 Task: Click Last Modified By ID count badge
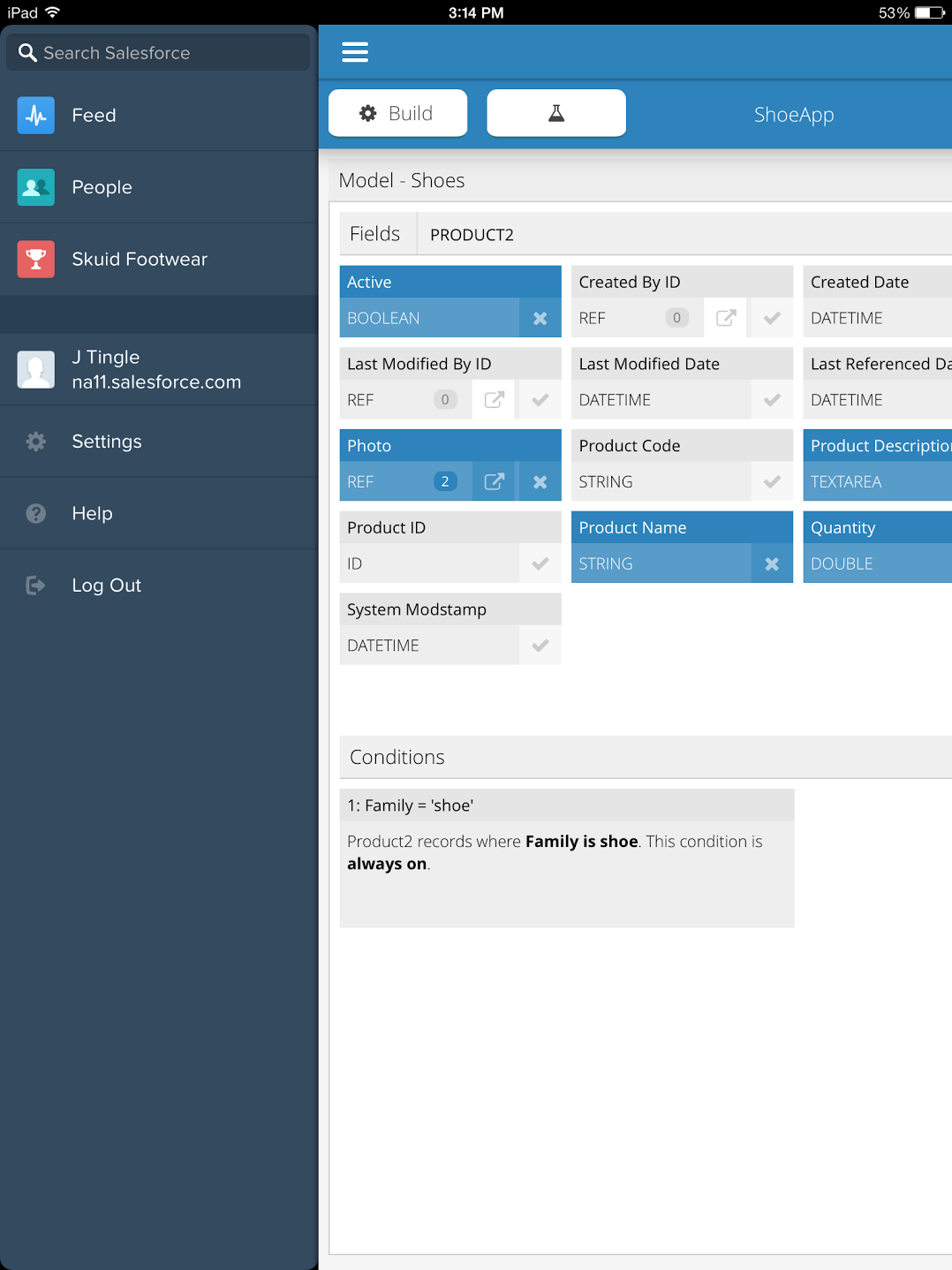[445, 400]
